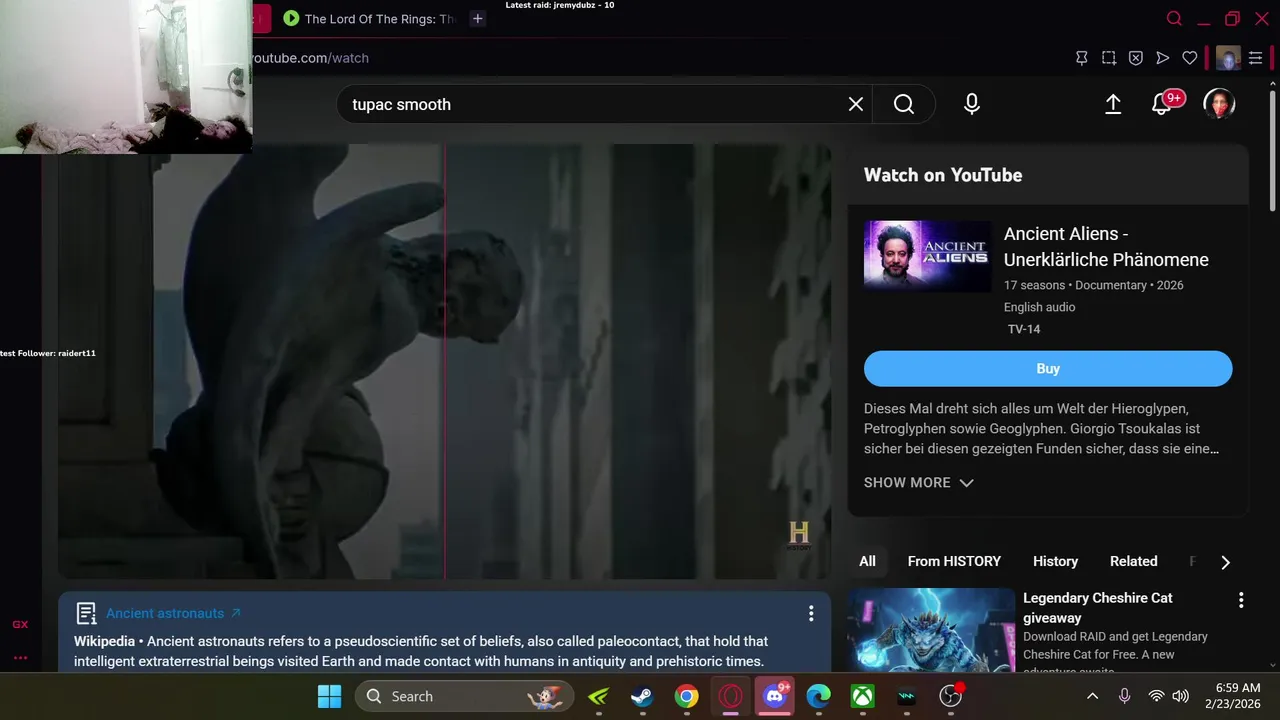The width and height of the screenshot is (1280, 720).
Task: Select the History filter chip
Action: tap(1055, 562)
